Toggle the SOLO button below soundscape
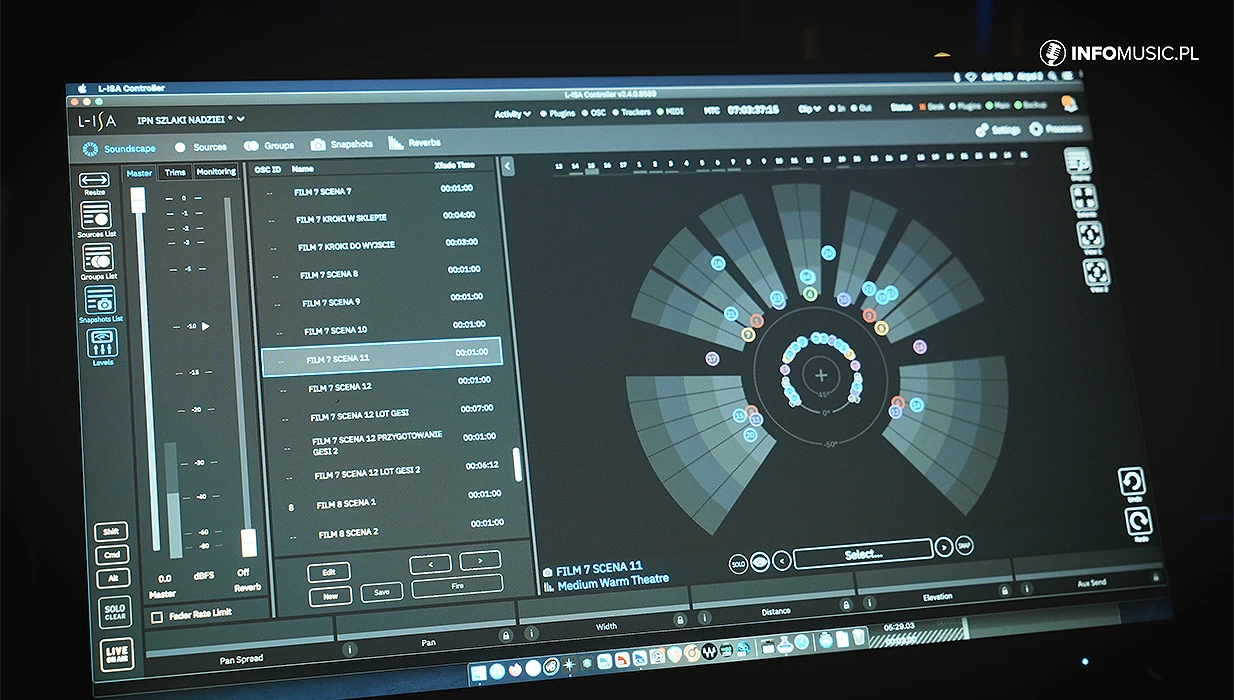The width and height of the screenshot is (1234, 700). coord(738,564)
